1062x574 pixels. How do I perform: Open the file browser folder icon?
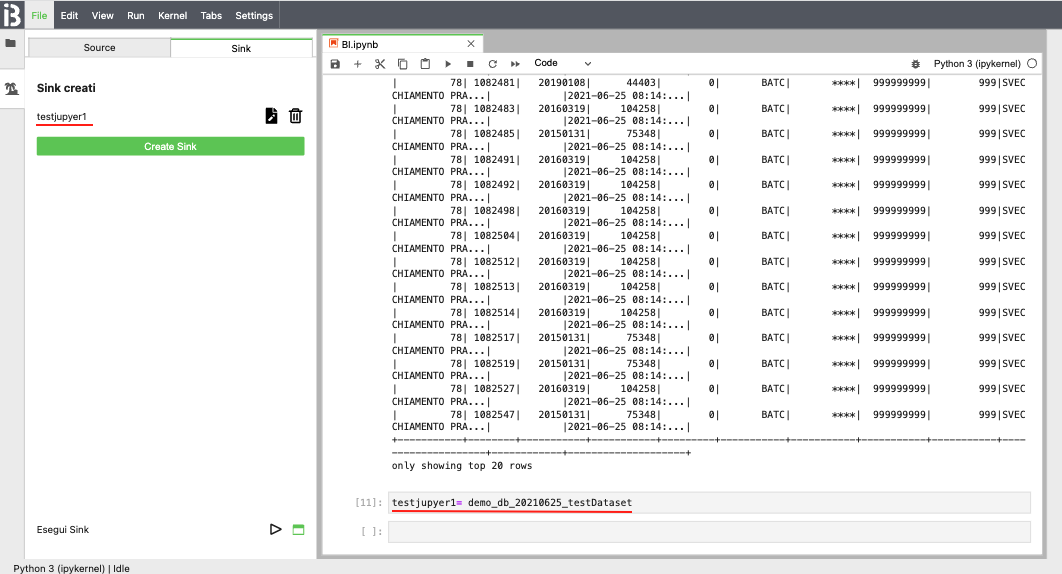coord(10,43)
